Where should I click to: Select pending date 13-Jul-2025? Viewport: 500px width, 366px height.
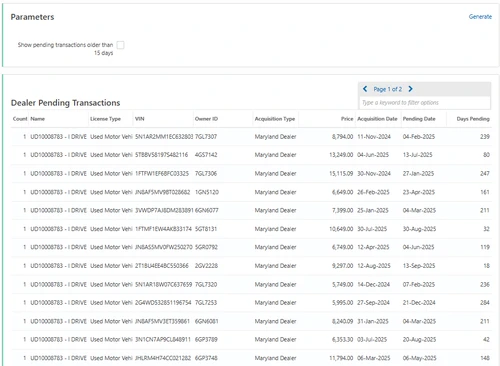417,155
